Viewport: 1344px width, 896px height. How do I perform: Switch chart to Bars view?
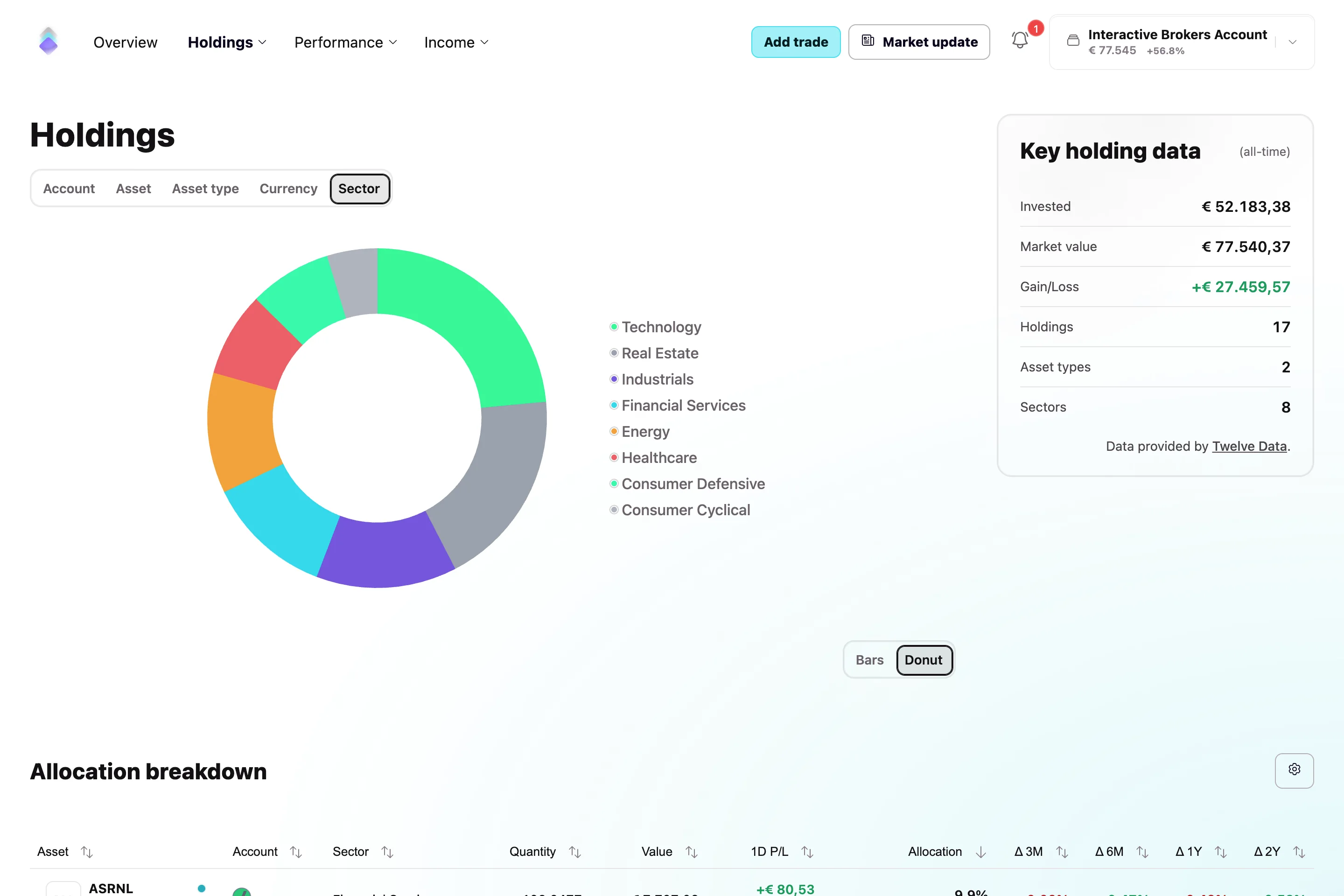[x=869, y=660]
